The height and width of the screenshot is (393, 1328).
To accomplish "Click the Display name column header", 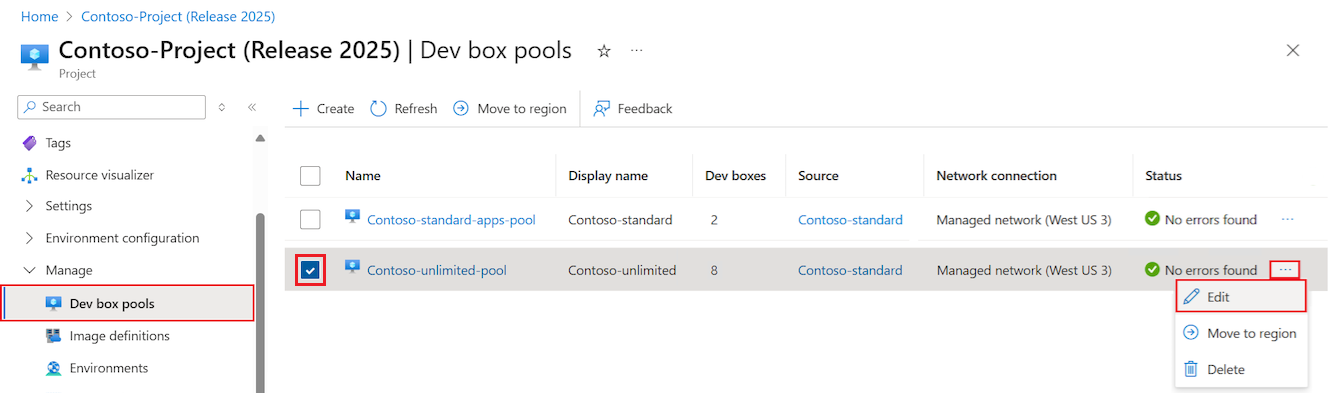I will point(608,176).
